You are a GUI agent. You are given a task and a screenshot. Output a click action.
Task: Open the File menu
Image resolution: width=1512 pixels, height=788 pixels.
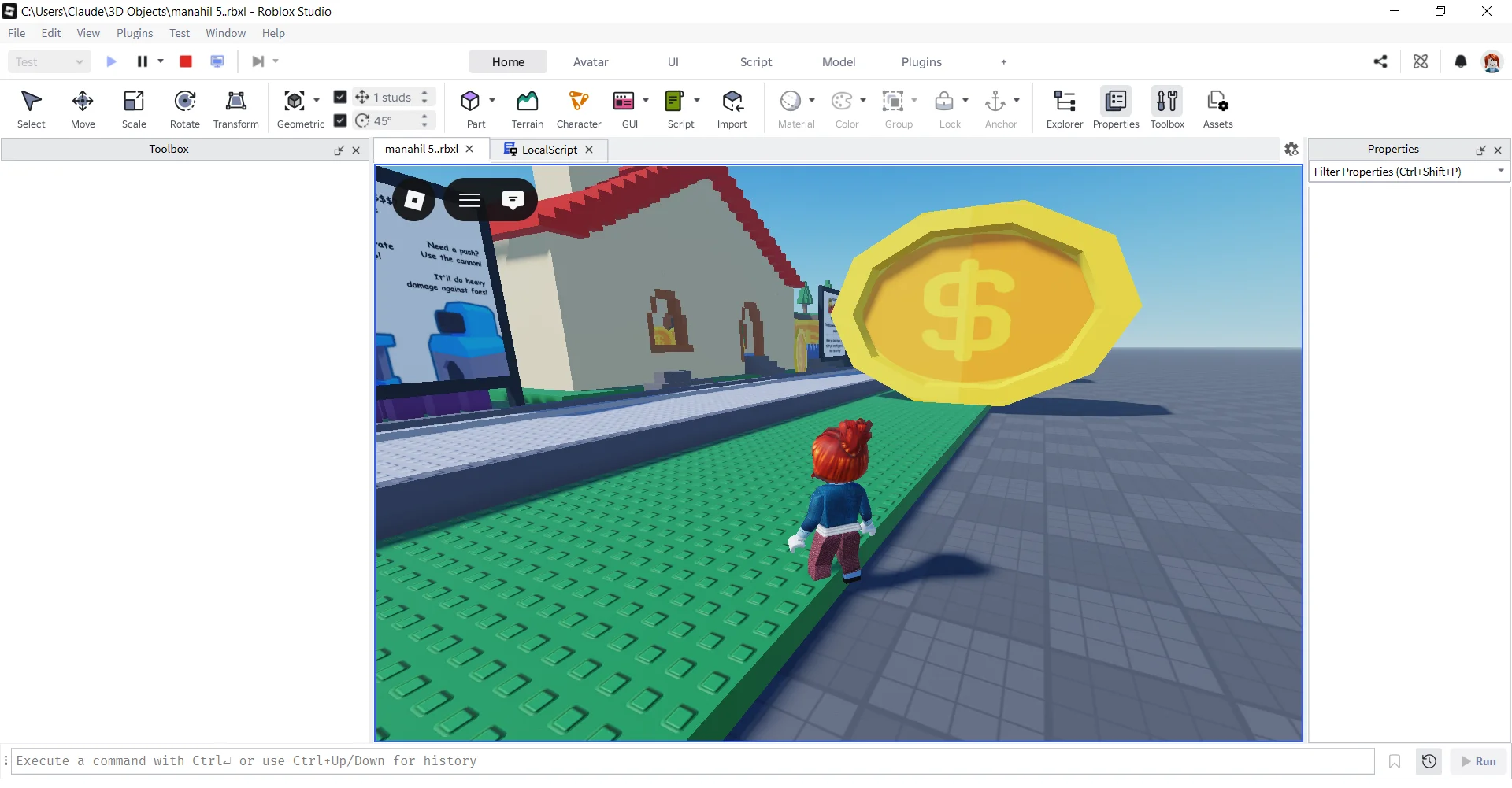click(x=17, y=33)
